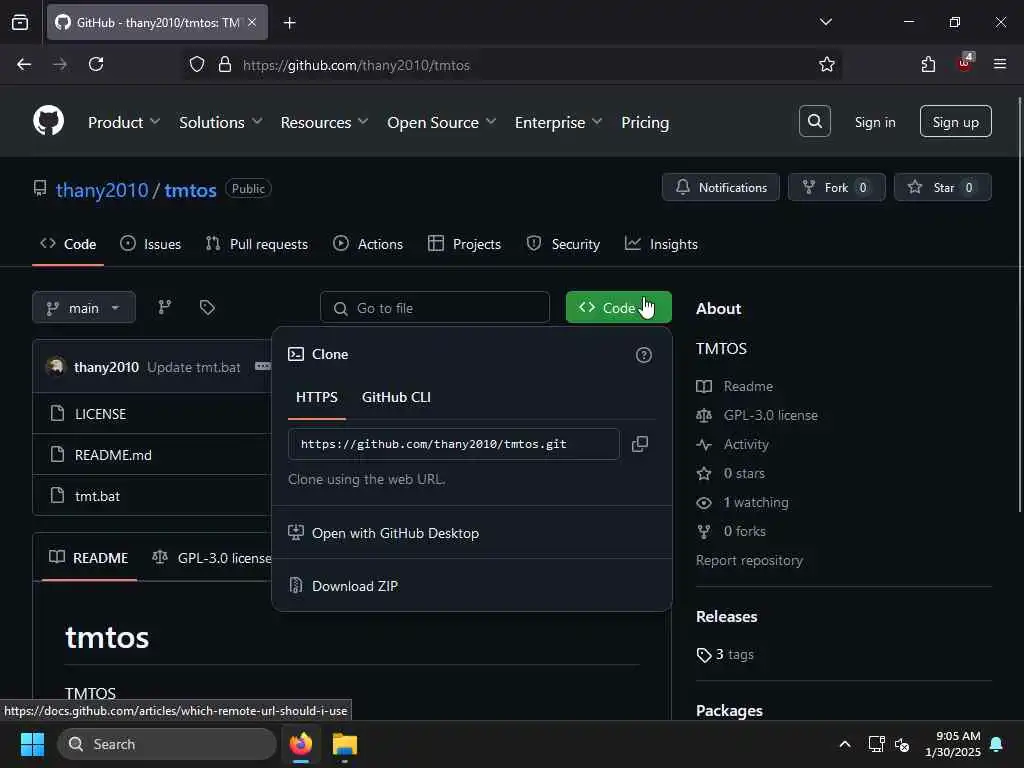Click the clone URL text field
The width and height of the screenshot is (1024, 768).
453,444
